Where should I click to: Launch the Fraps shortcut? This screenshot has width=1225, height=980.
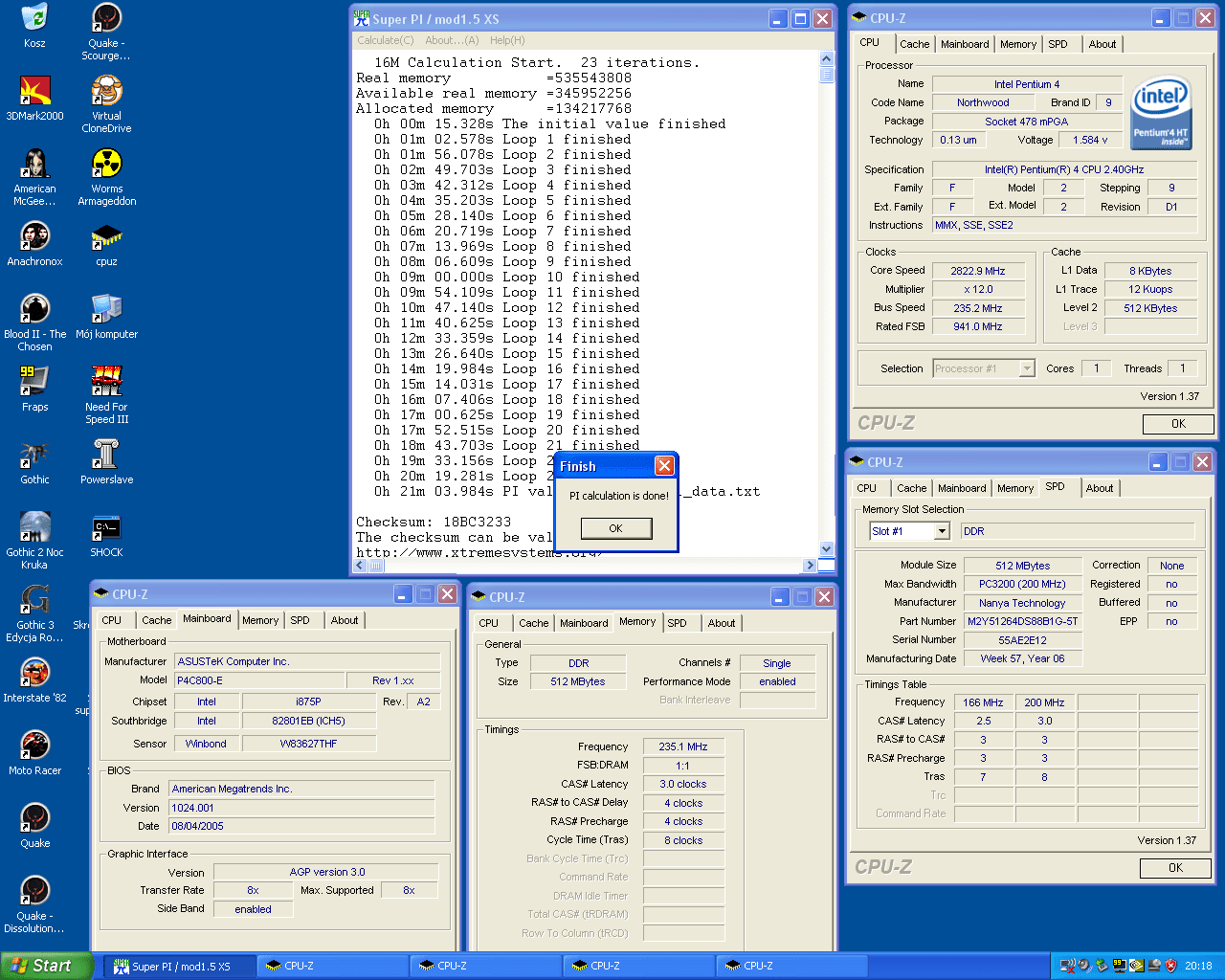point(34,390)
